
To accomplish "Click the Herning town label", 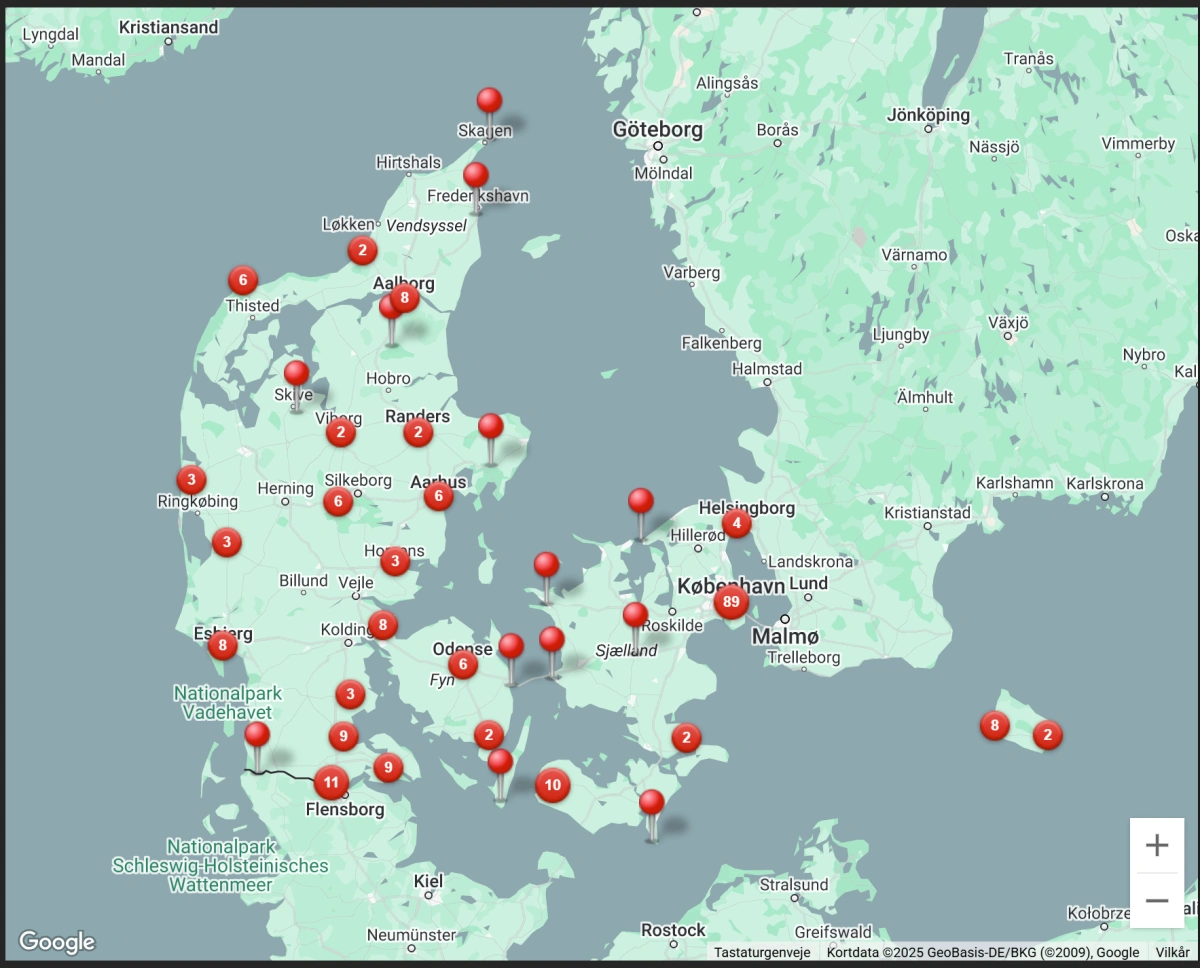I will (x=286, y=488).
